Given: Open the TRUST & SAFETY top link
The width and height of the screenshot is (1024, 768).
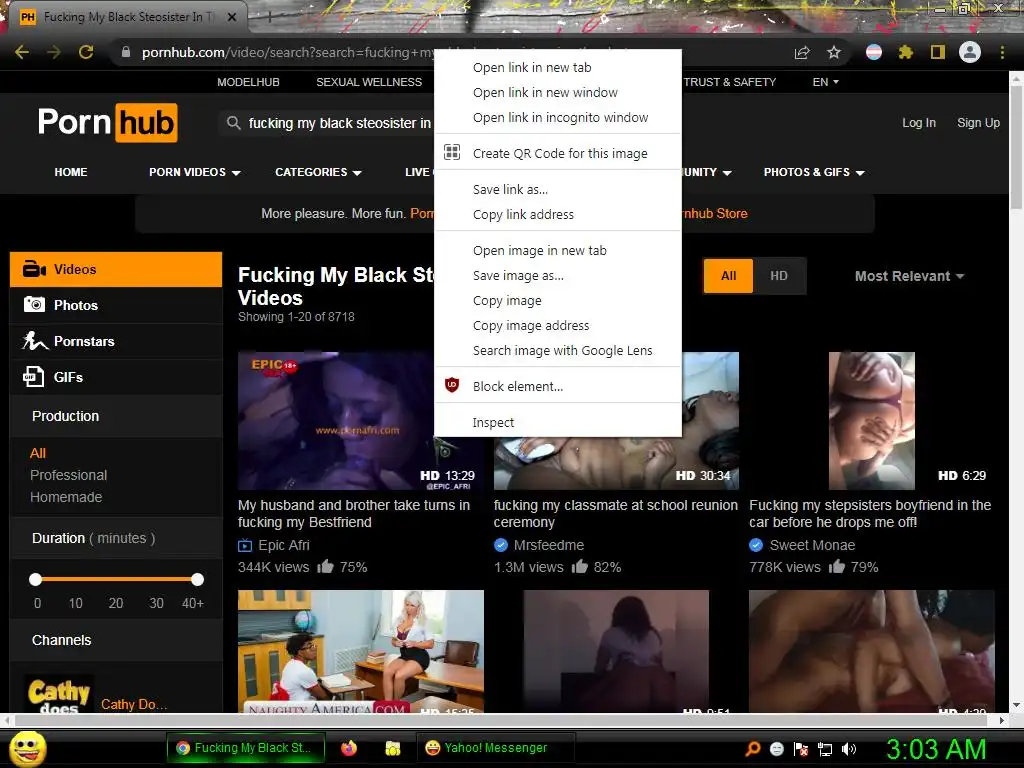Looking at the screenshot, I should coord(729,82).
